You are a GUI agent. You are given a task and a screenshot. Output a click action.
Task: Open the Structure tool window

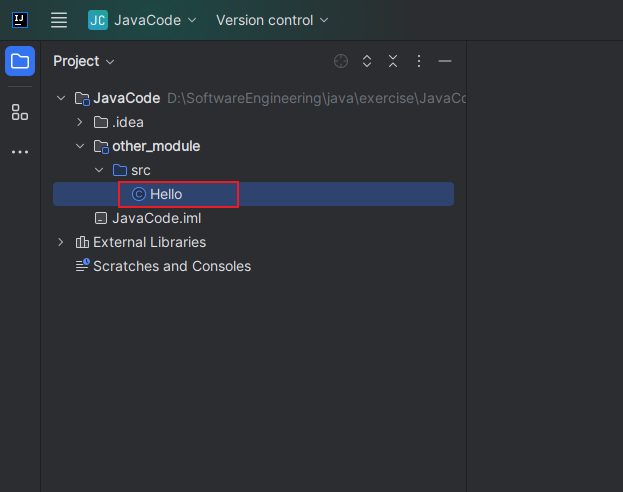(20, 112)
